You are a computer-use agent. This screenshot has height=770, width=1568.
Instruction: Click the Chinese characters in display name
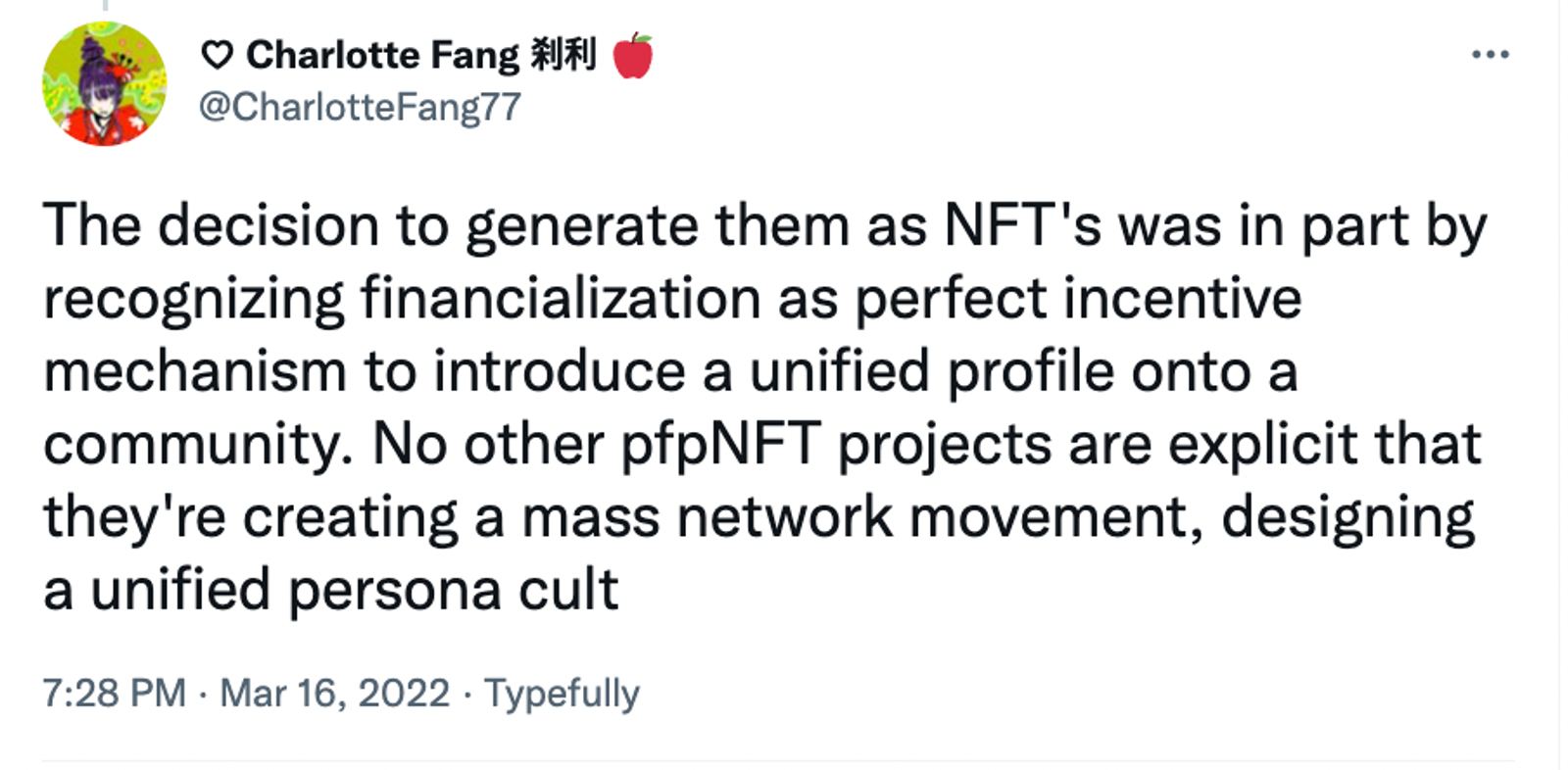point(563,55)
